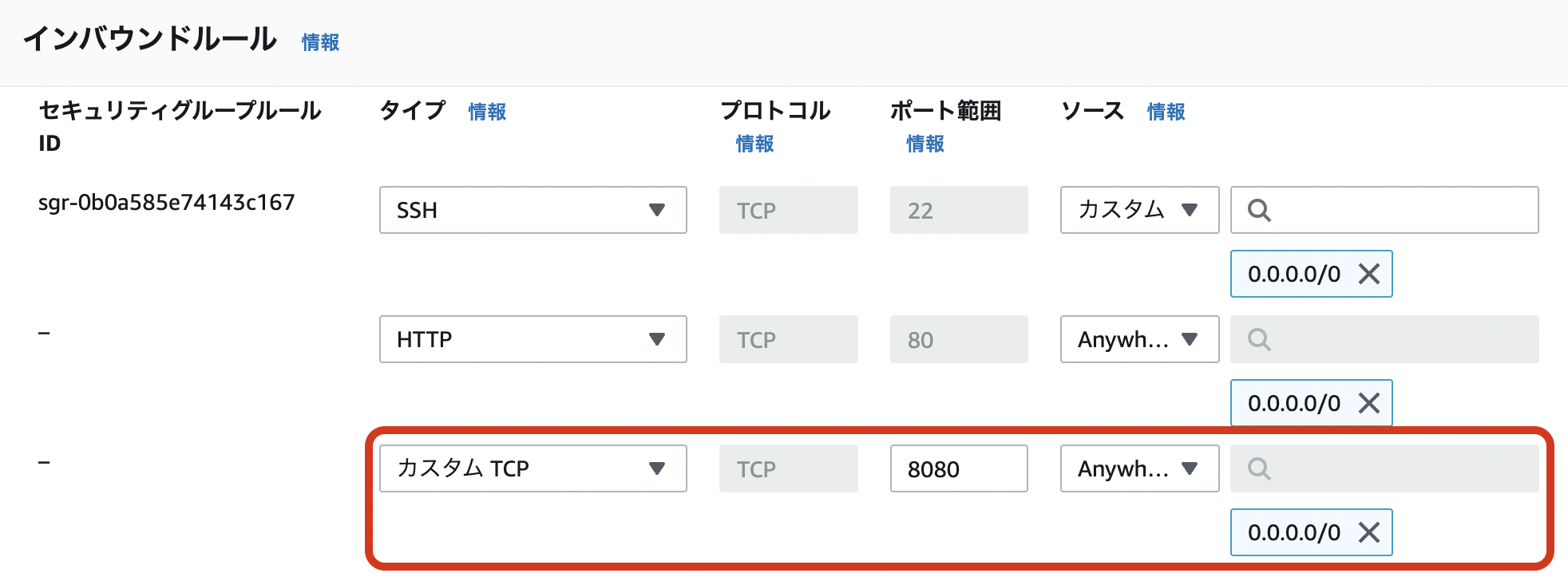The height and width of the screenshot is (581, 1568).
Task: Open the Anywhere source dropdown for 8080 rule
Action: coord(1139,468)
